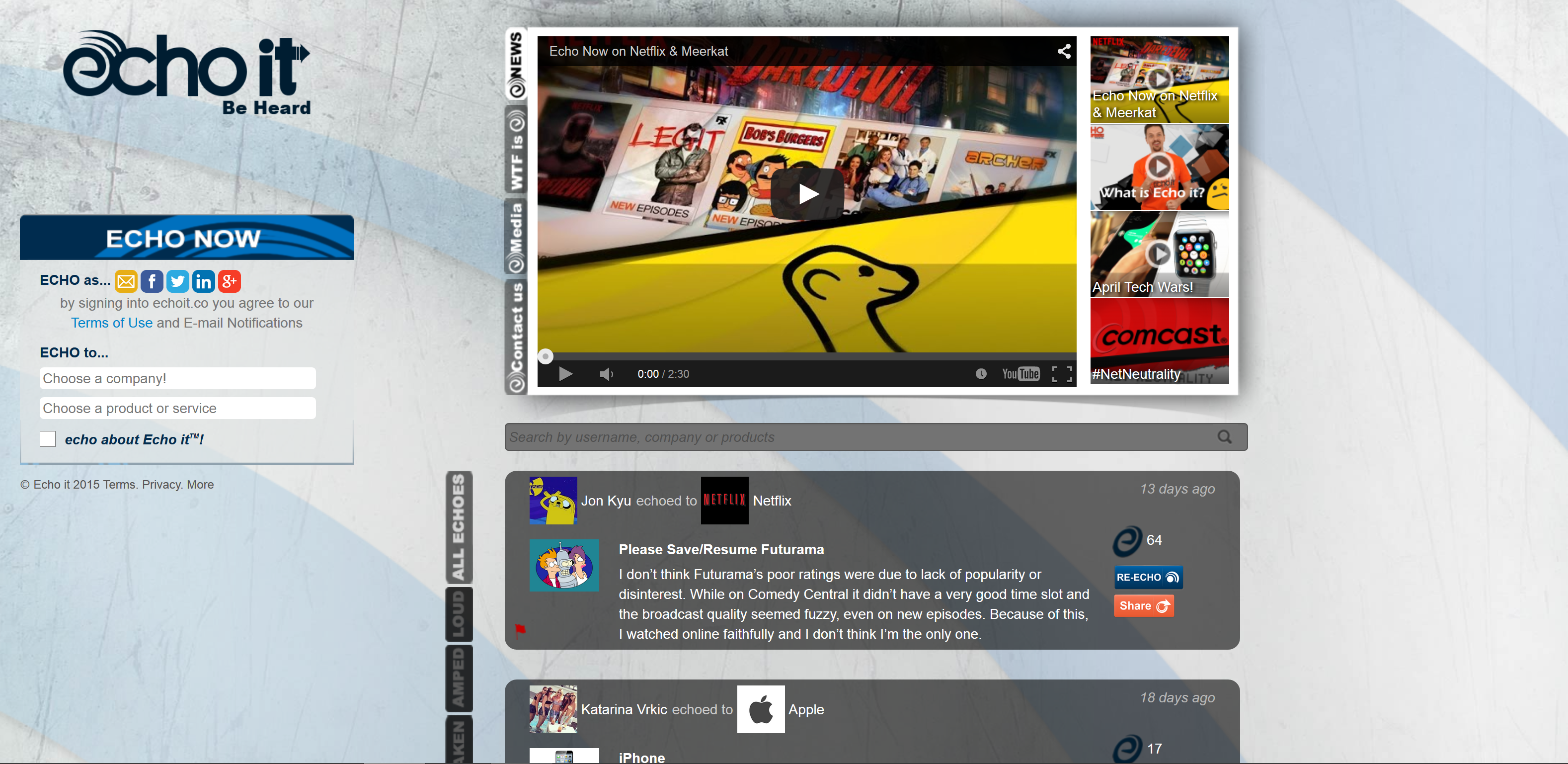1568x764 pixels.
Task: Select the LOUD tab
Action: [x=459, y=614]
